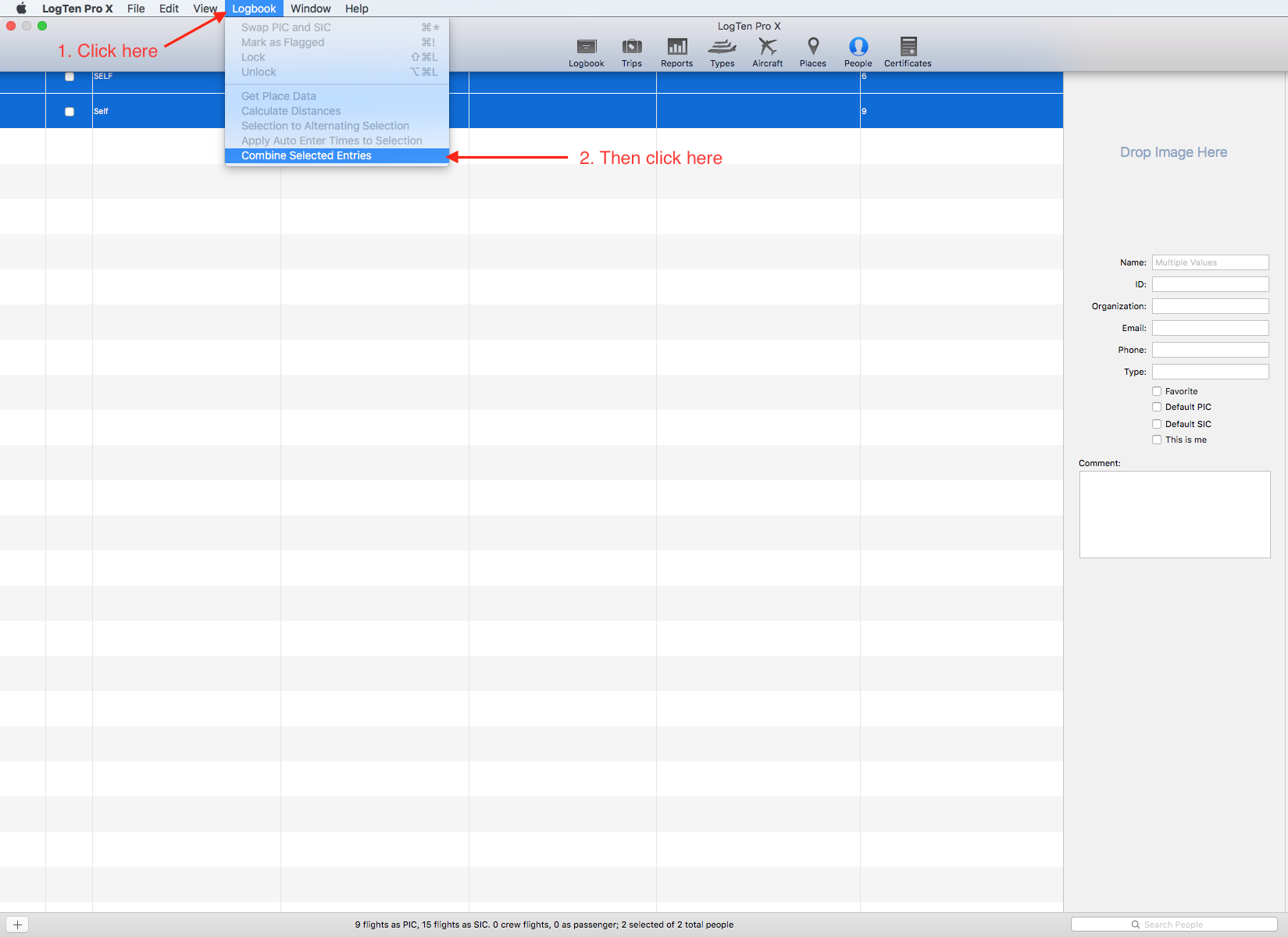This screenshot has height=937, width=1288.
Task: Click the plus add person button
Action: (x=17, y=925)
